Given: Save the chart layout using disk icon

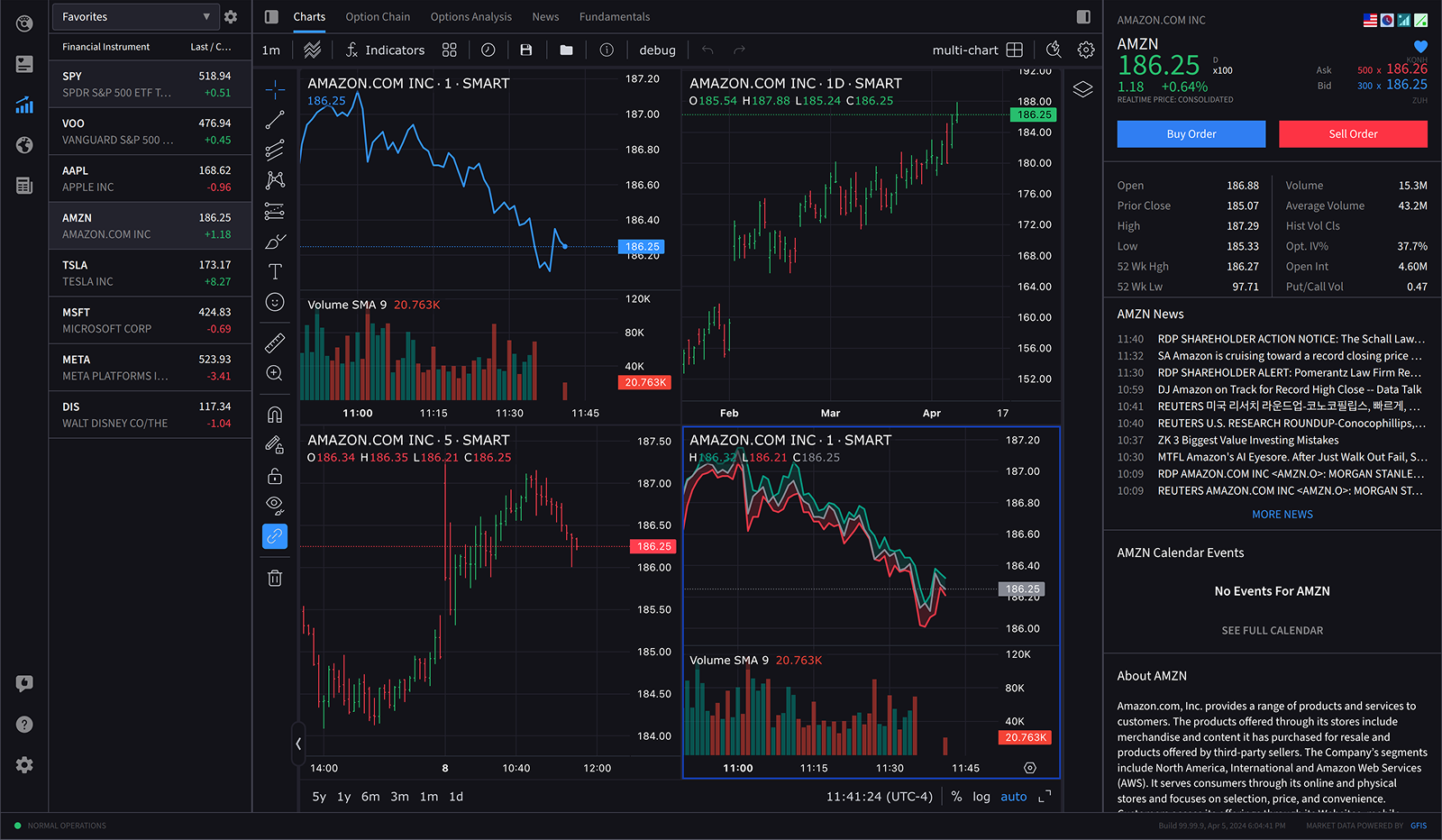Looking at the screenshot, I should click(x=526, y=50).
